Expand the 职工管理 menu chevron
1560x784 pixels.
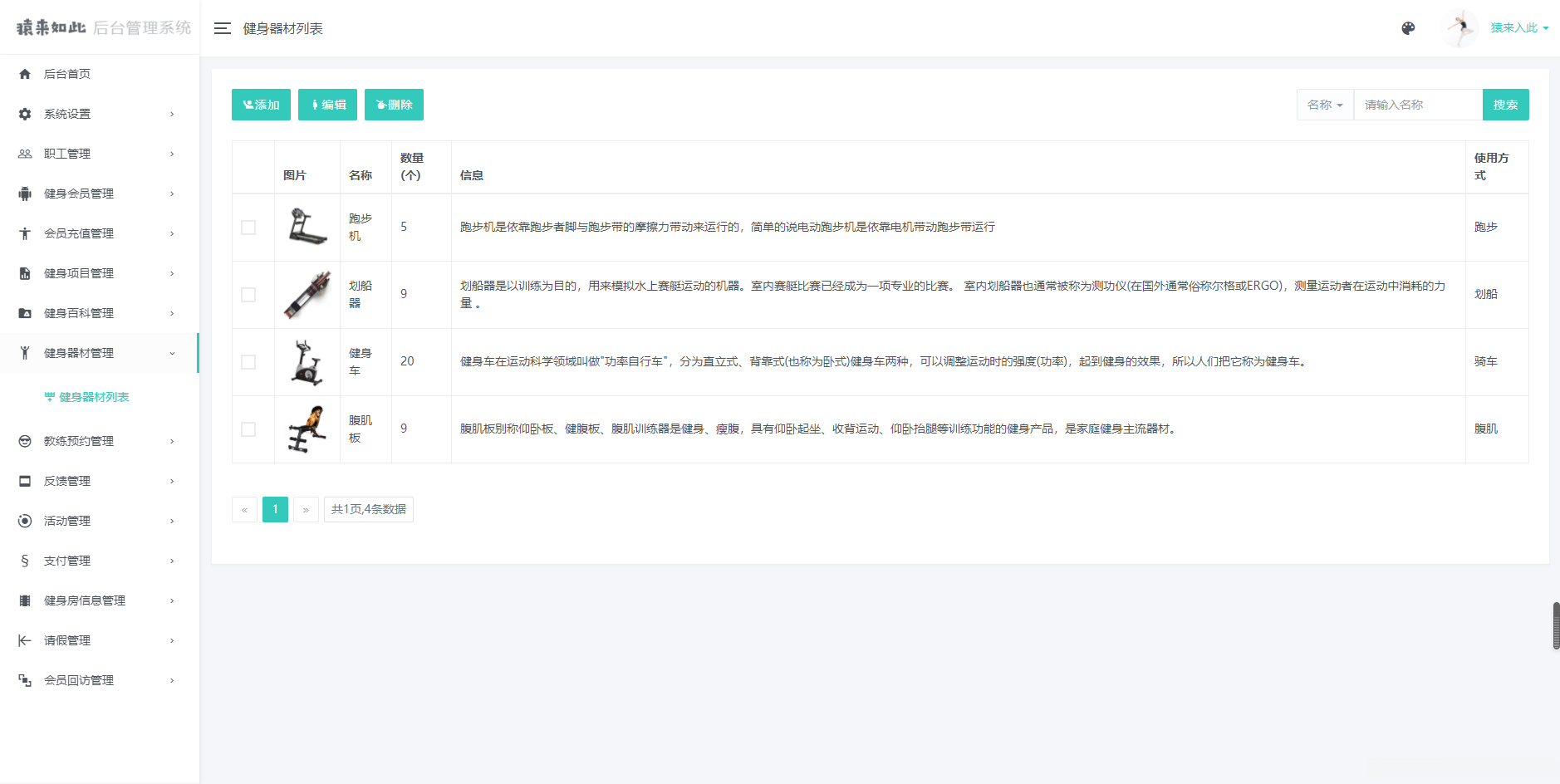point(172,154)
